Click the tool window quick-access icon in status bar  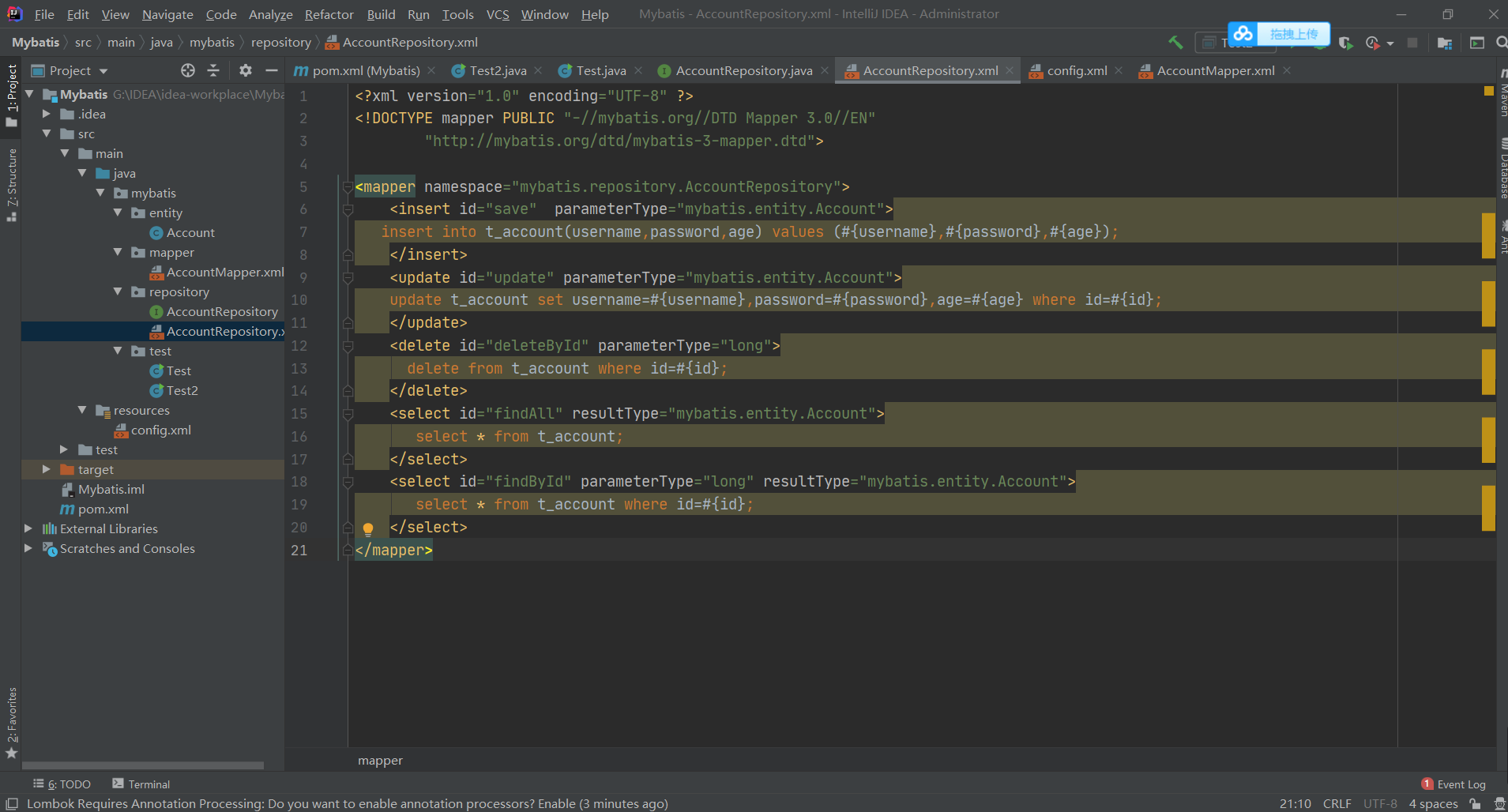coord(12,803)
